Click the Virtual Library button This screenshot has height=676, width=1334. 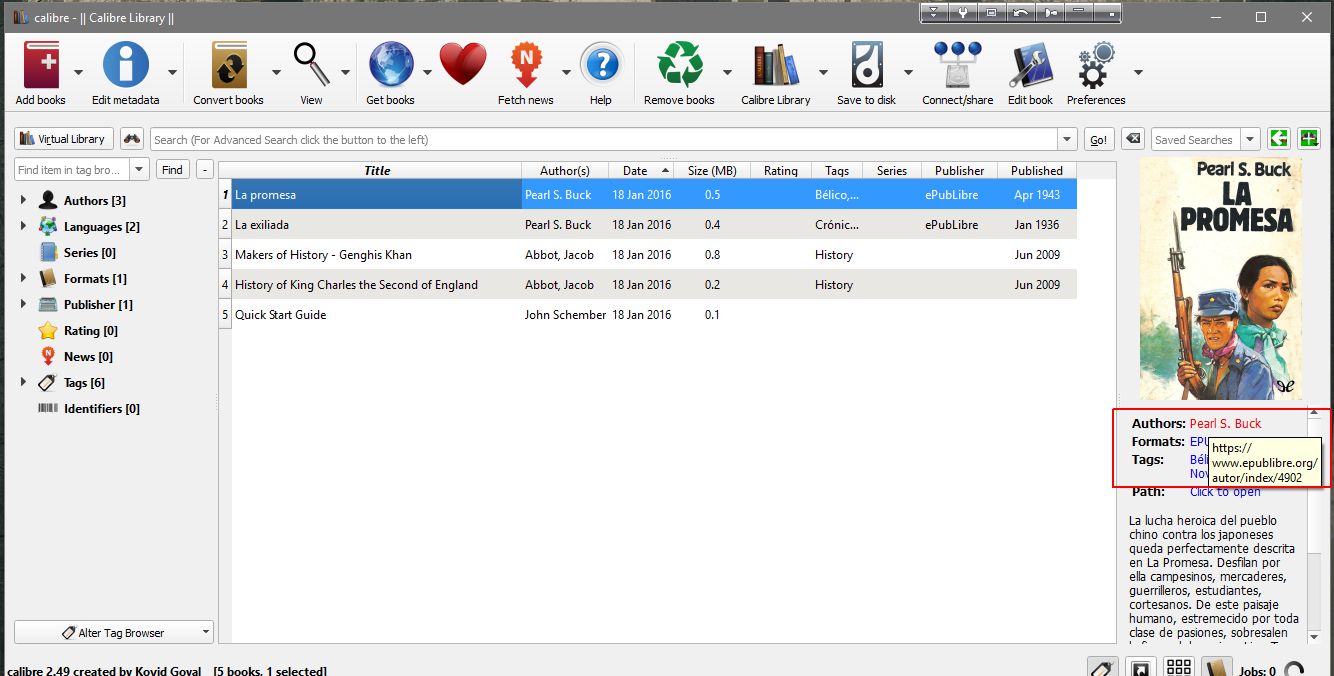coord(64,139)
